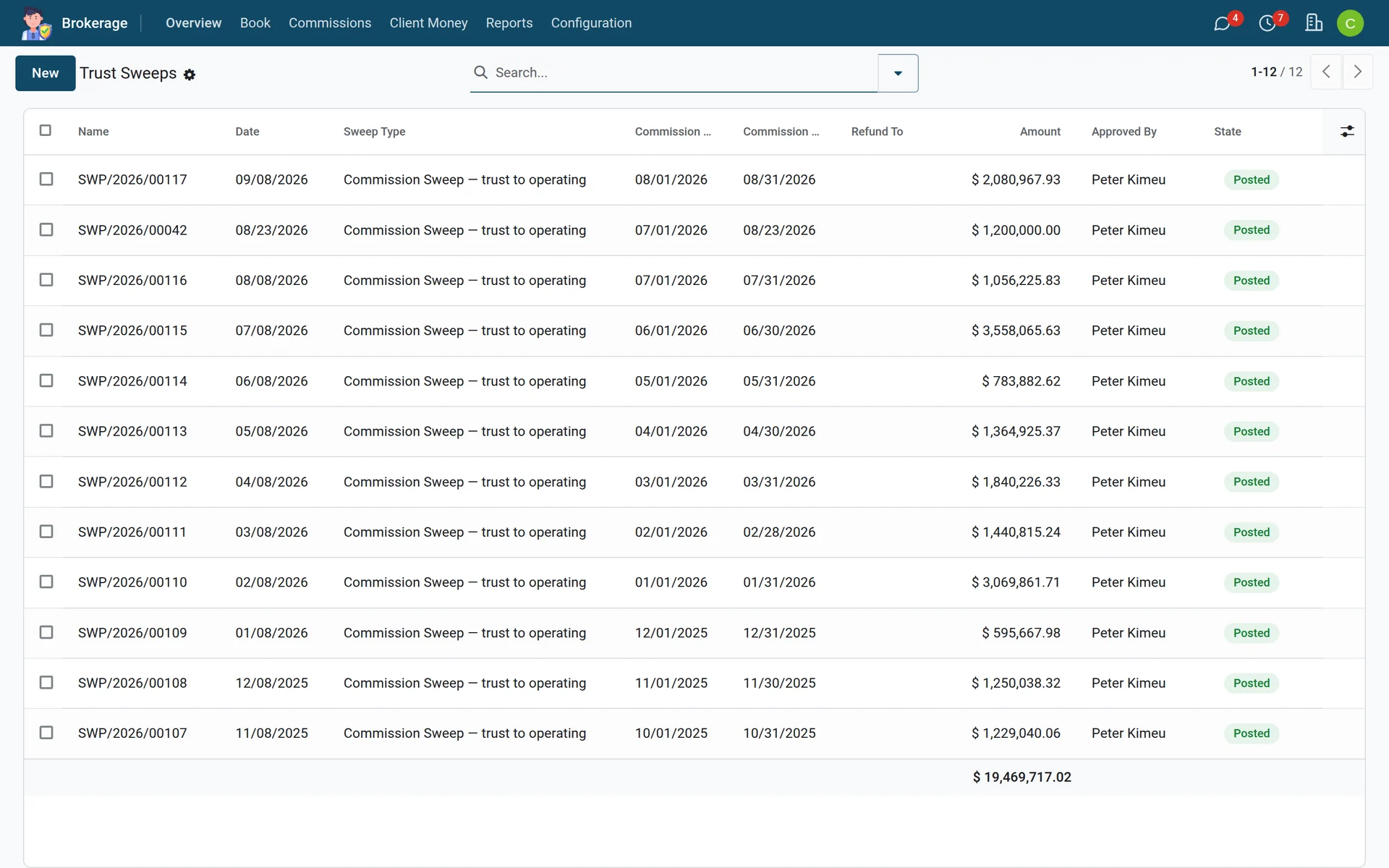
Task: Check the SWP/2026/00117 row checkbox
Action: [46, 179]
